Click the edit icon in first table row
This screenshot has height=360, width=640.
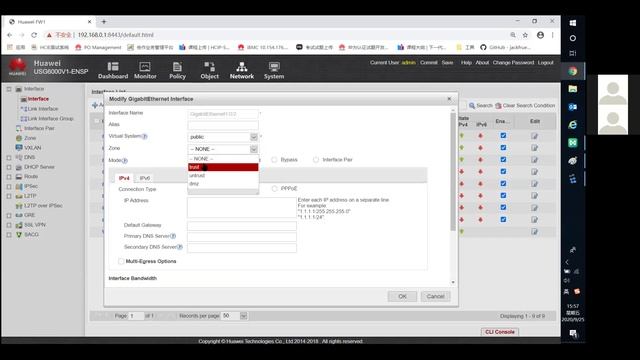point(534,136)
